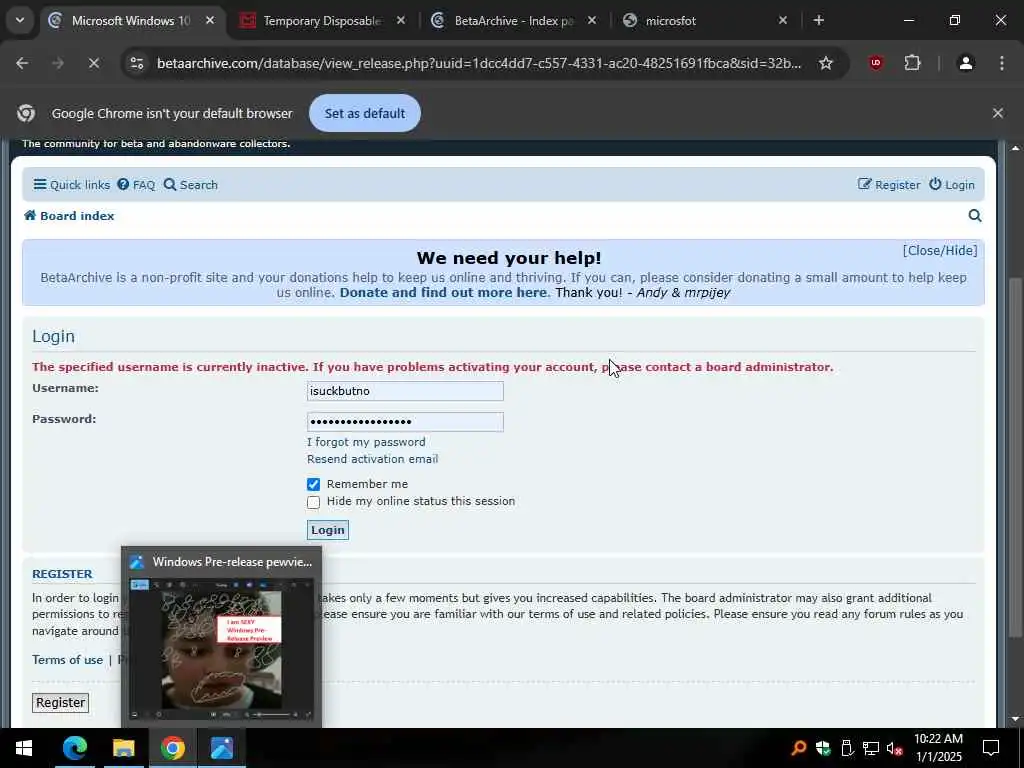Switch to the Microsoft Windows 10 tab
The width and height of the screenshot is (1024, 768).
(131, 21)
